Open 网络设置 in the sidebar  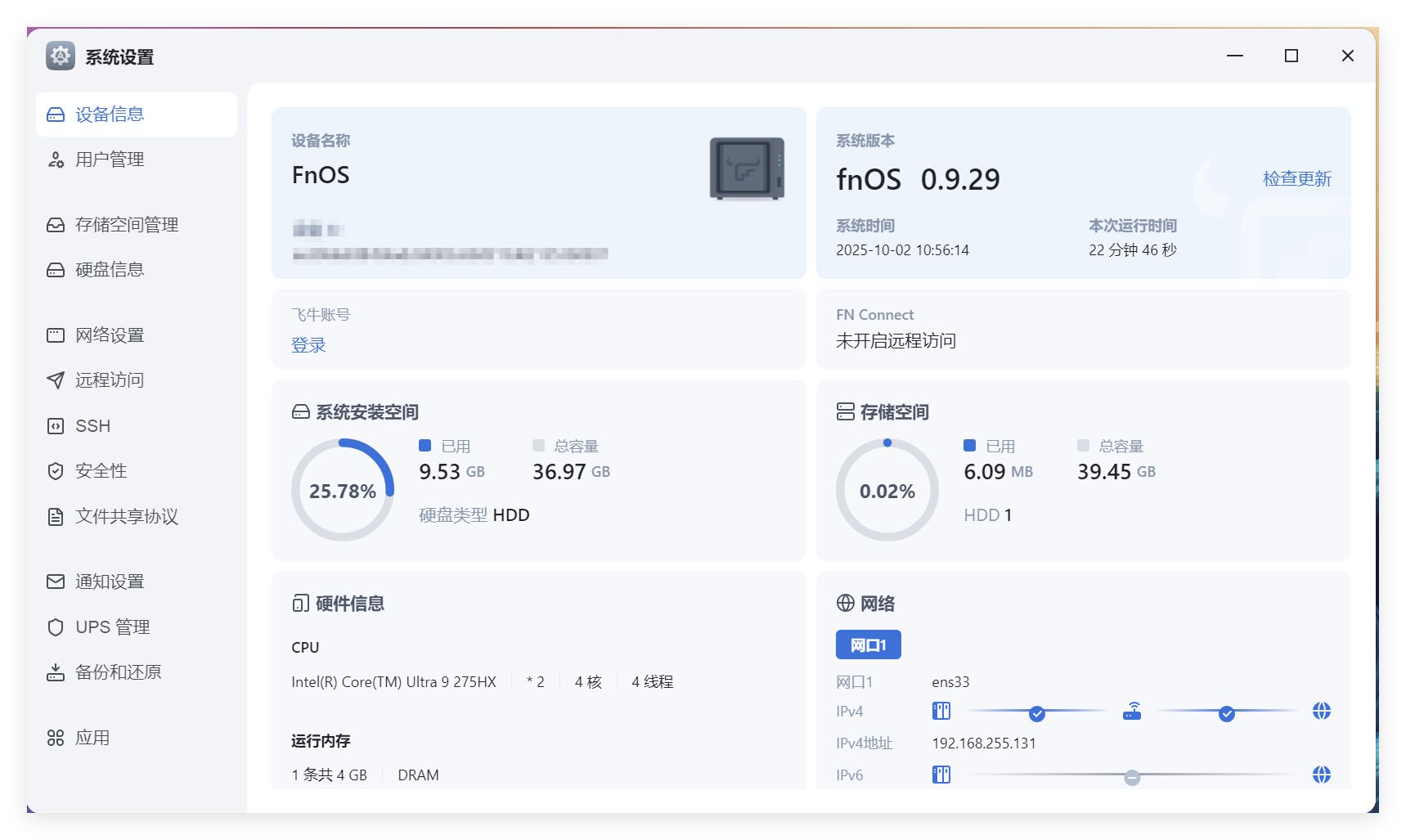click(137, 335)
